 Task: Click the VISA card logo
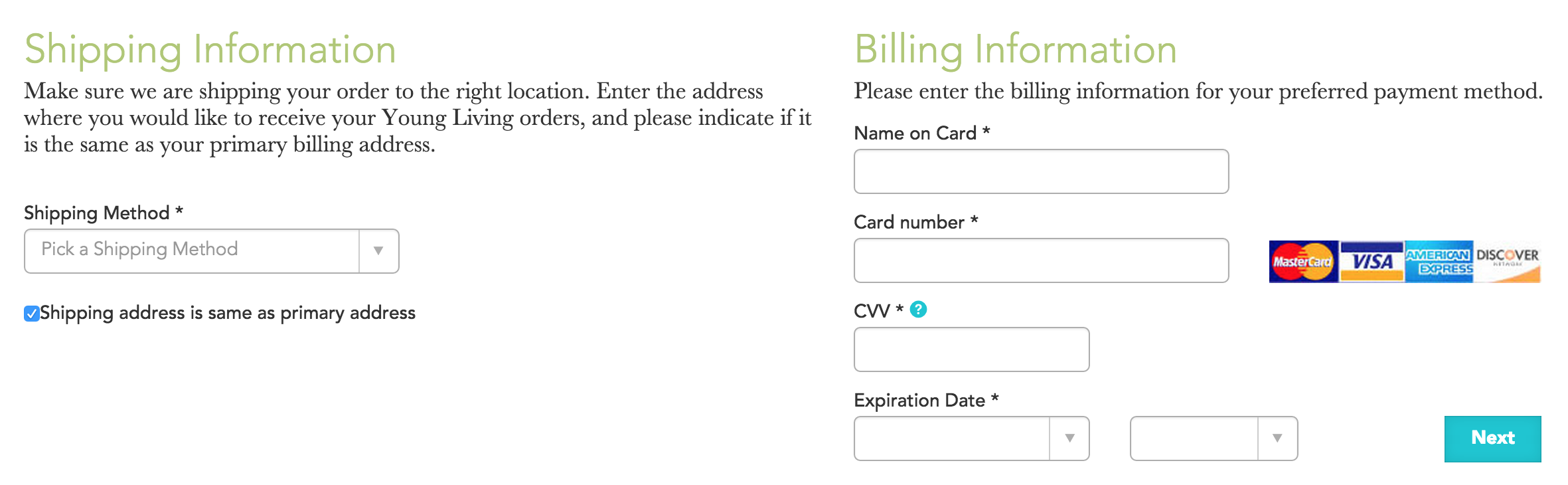pos(1372,262)
